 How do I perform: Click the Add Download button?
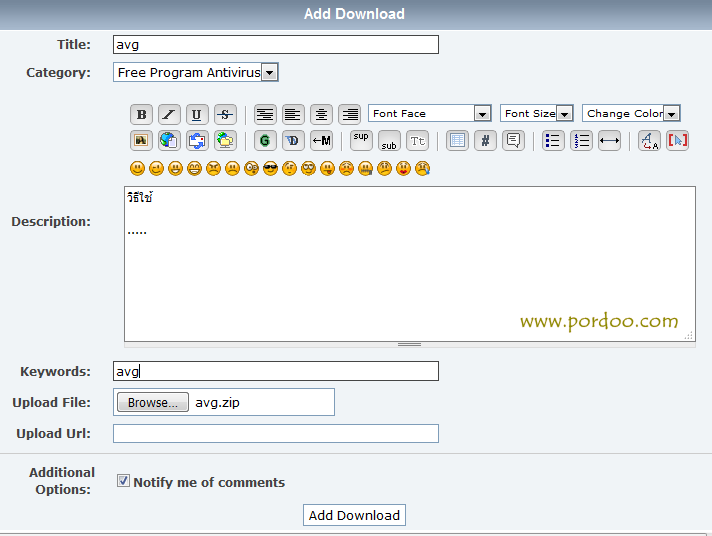click(x=354, y=515)
